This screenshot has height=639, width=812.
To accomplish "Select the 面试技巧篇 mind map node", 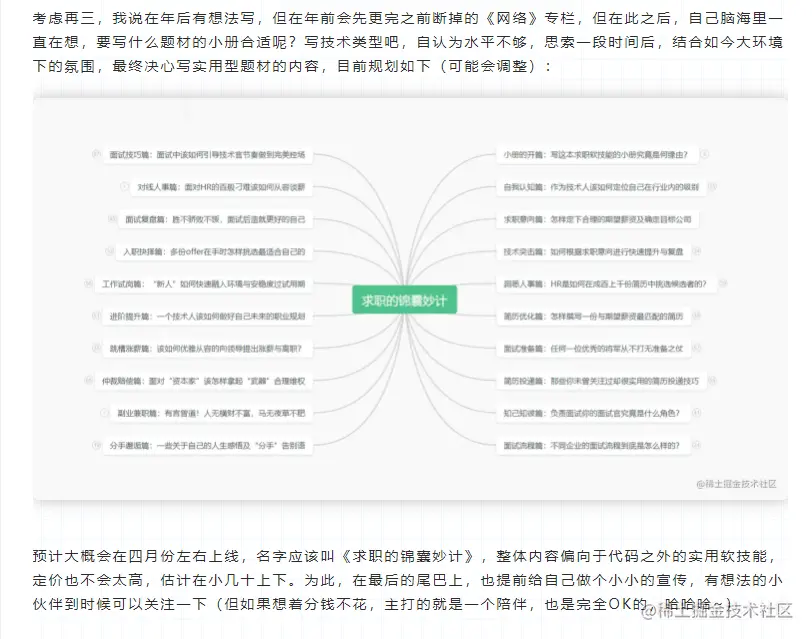I will [208, 154].
